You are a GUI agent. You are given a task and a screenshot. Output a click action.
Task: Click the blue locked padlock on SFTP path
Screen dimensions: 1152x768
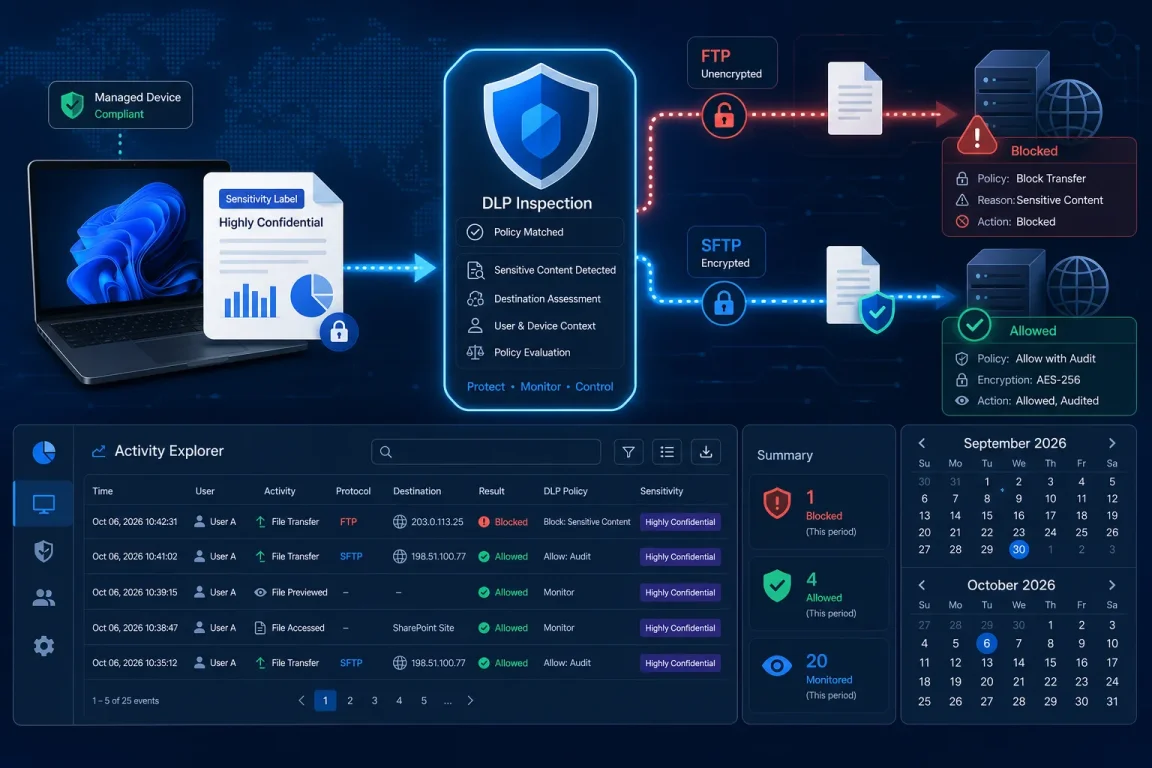click(724, 303)
